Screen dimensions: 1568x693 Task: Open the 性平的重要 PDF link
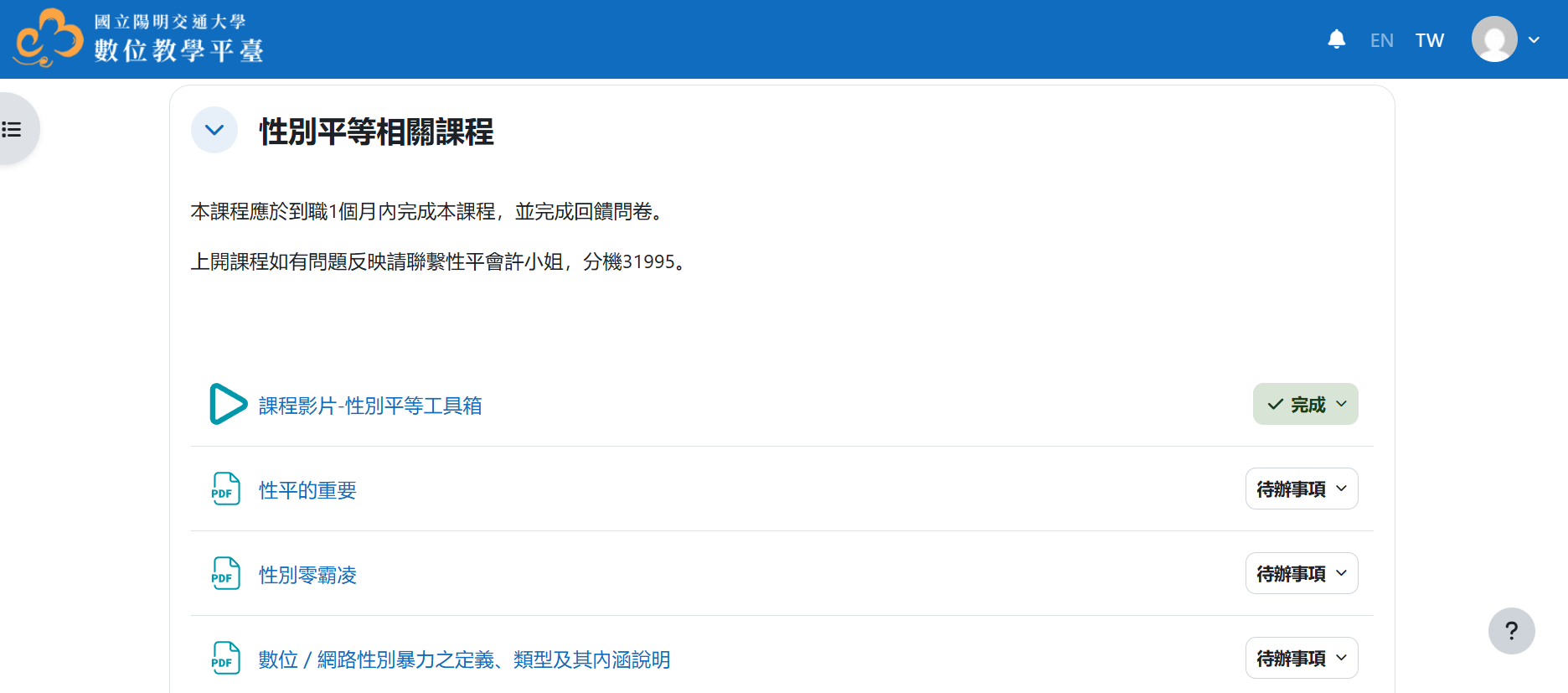click(307, 490)
